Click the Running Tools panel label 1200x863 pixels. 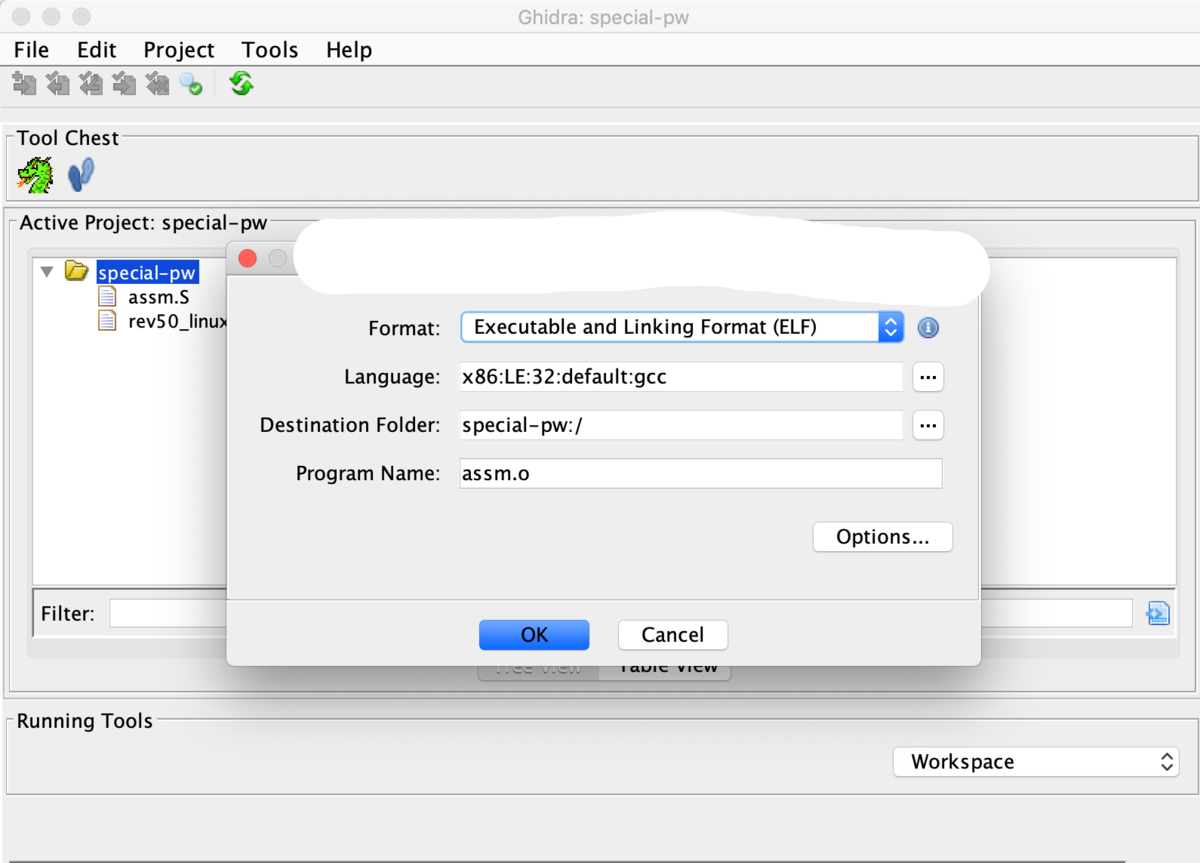click(x=85, y=721)
